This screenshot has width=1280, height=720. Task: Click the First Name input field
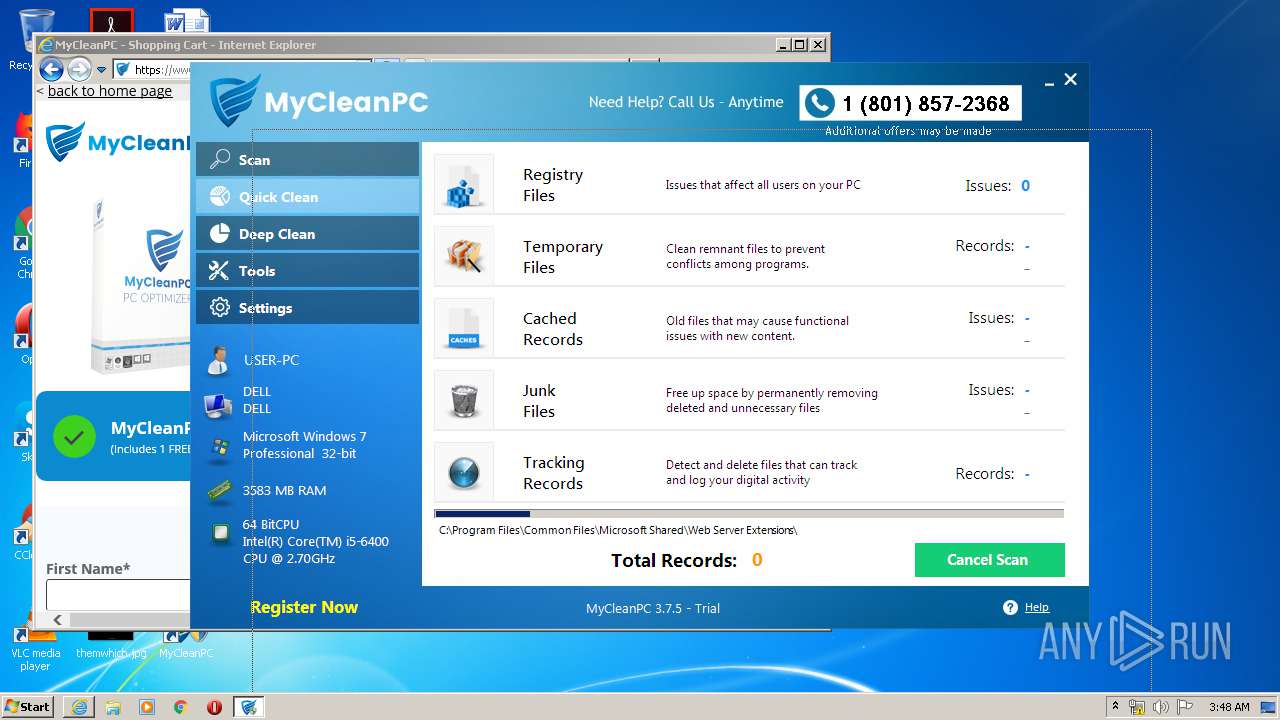[118, 594]
